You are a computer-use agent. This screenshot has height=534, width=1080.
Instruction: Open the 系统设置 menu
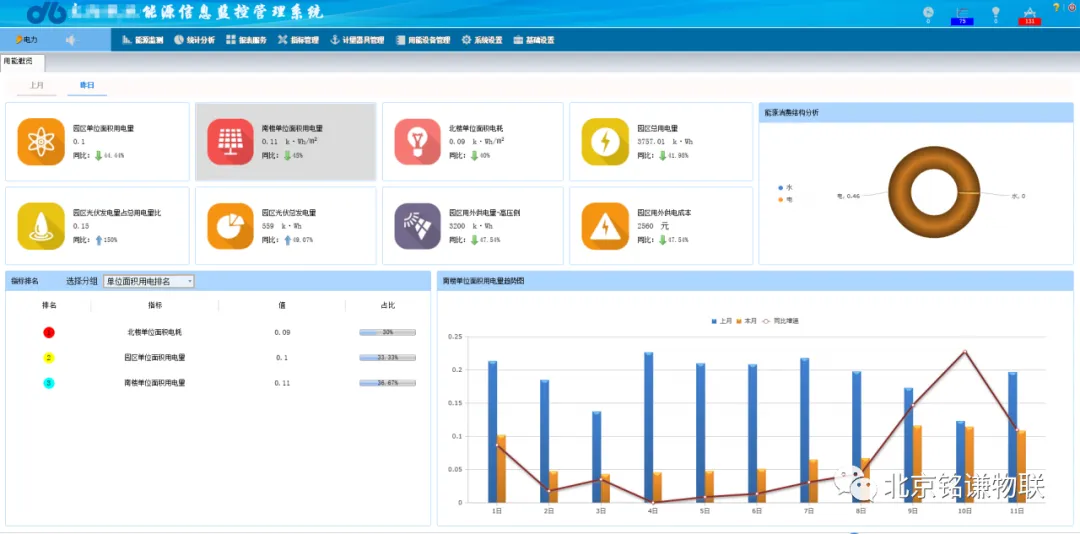click(482, 40)
